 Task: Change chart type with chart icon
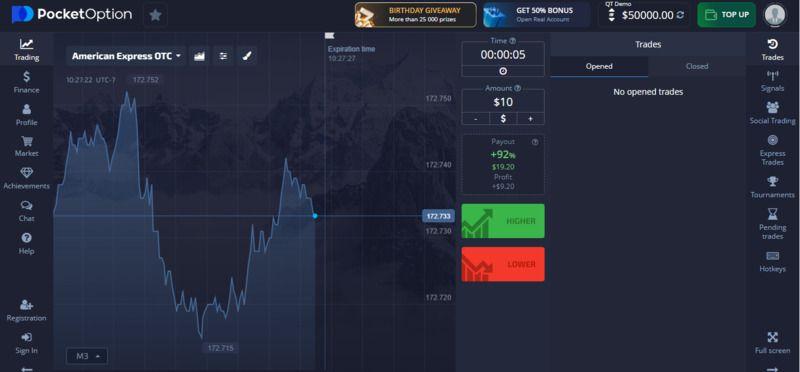[x=199, y=56]
